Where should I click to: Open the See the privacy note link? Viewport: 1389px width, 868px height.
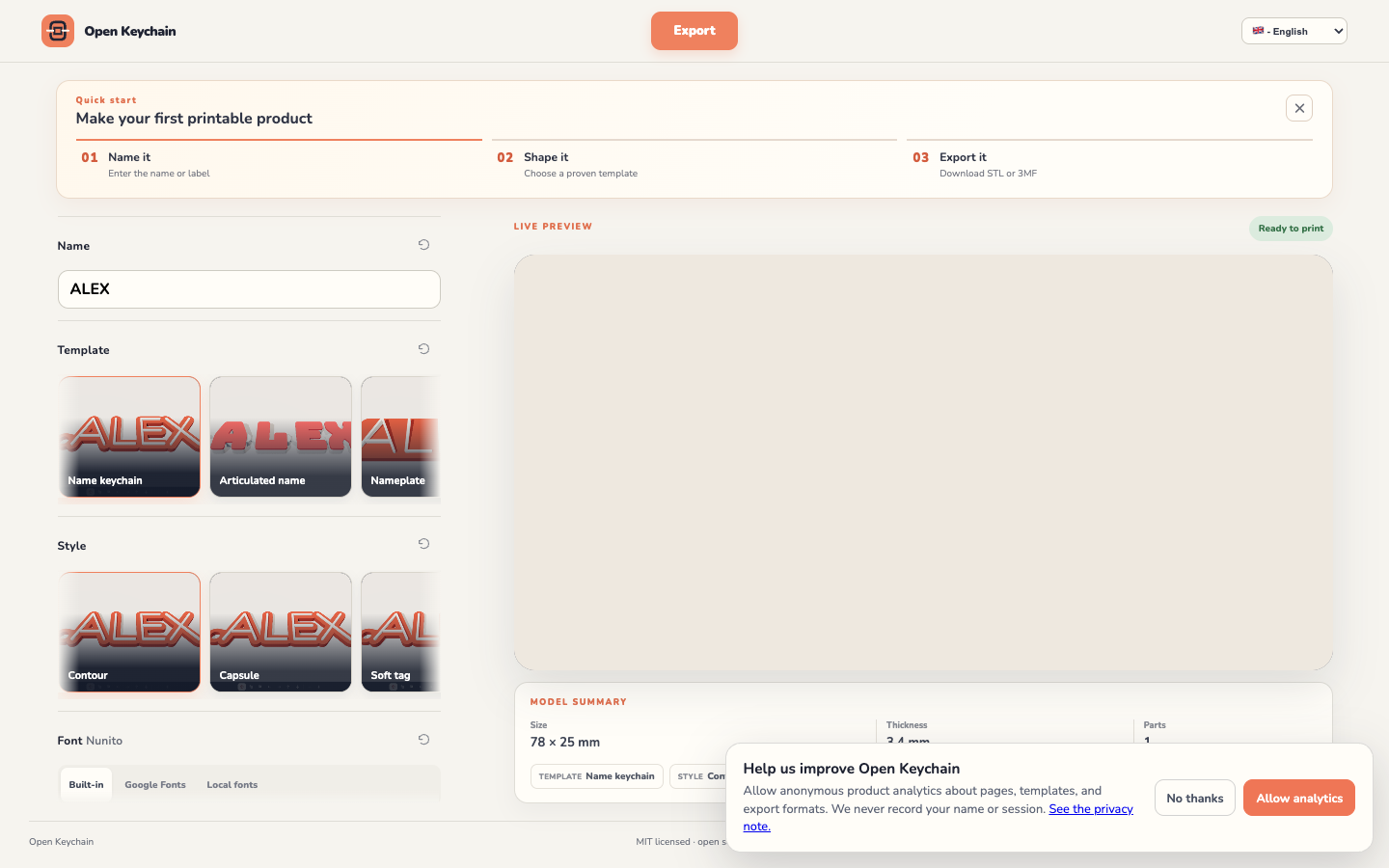click(x=1091, y=809)
